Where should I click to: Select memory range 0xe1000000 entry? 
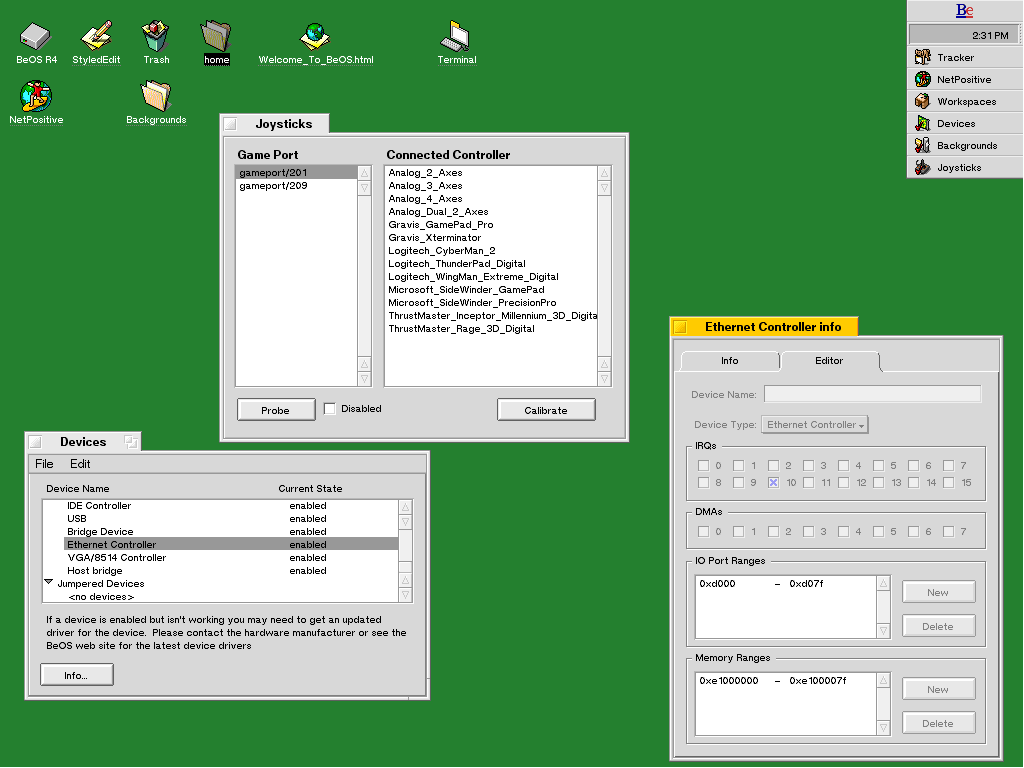pyautogui.click(x=786, y=680)
